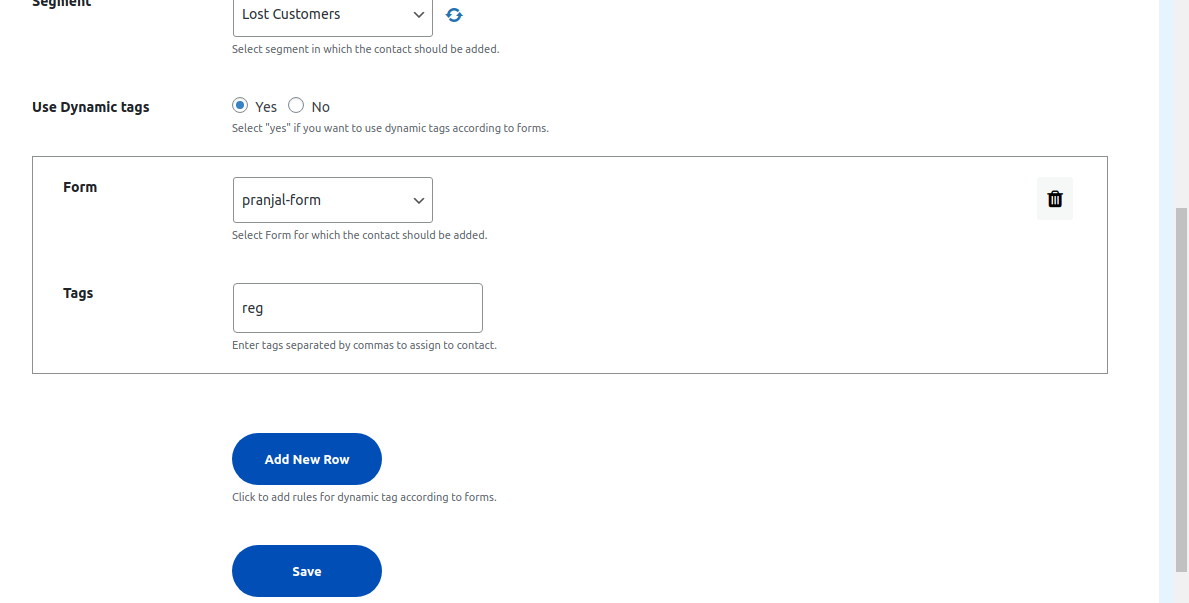This screenshot has height=603, width=1189.
Task: Refresh the segment list icon
Action: click(x=453, y=14)
